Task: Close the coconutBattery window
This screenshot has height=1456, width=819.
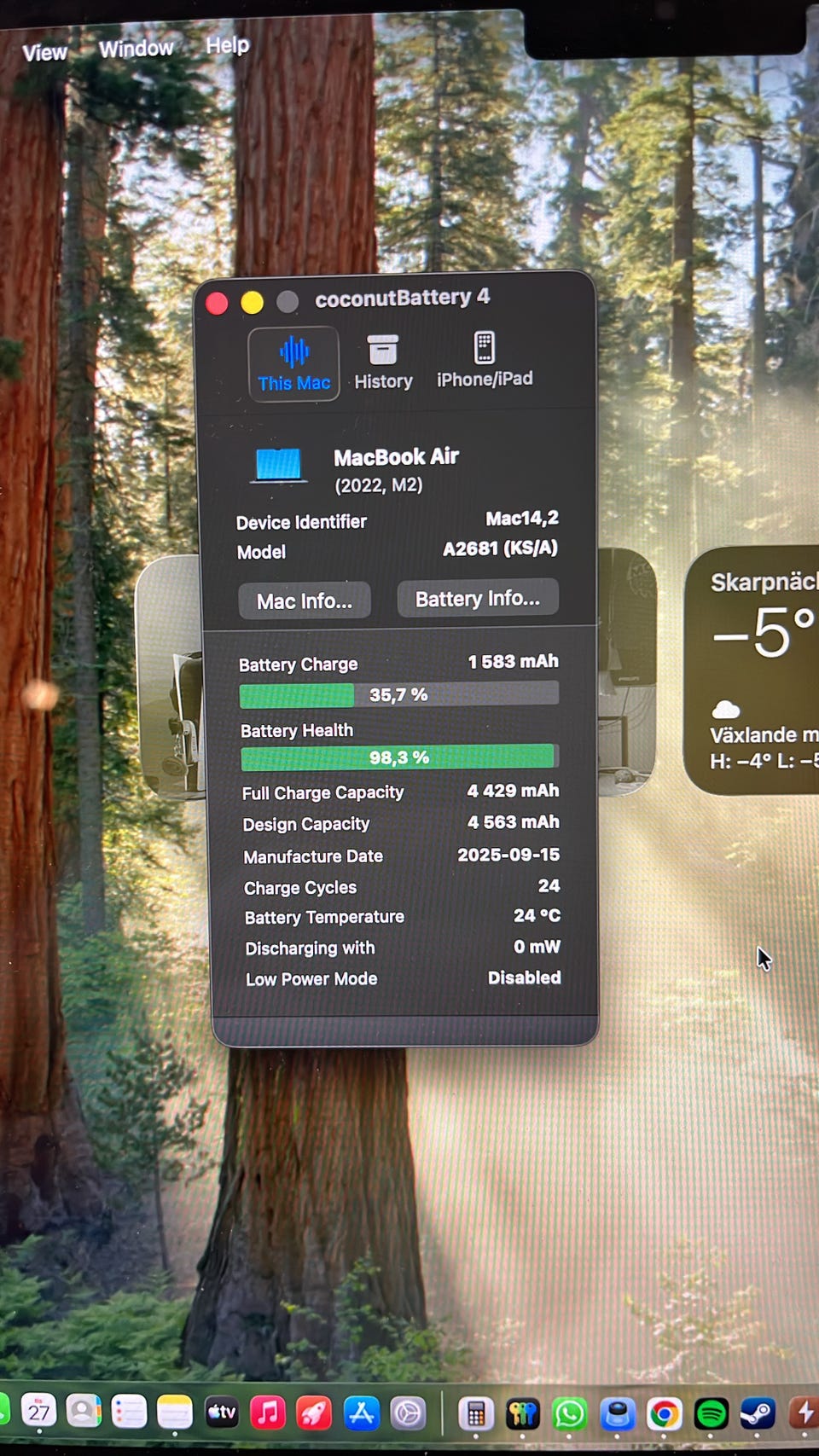Action: tap(217, 304)
